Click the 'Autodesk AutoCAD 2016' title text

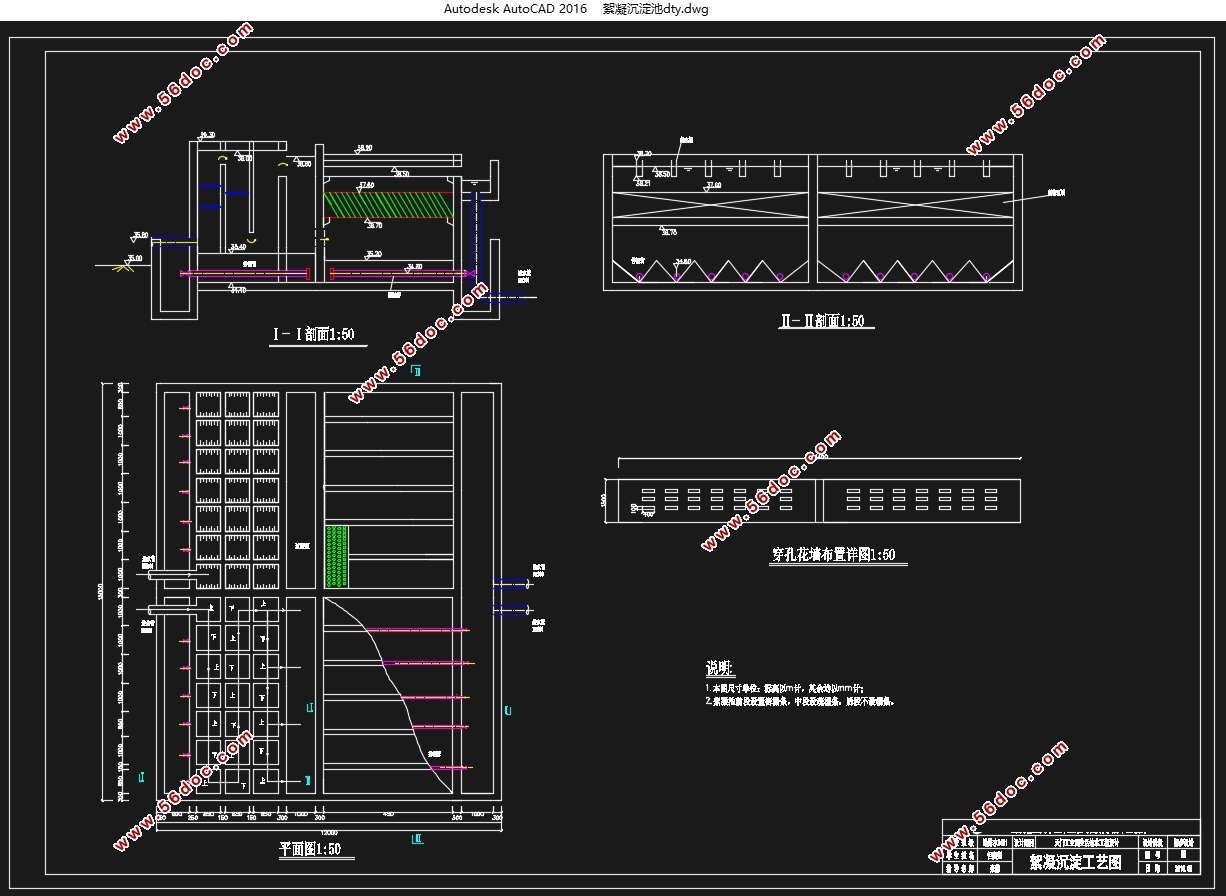[515, 9]
